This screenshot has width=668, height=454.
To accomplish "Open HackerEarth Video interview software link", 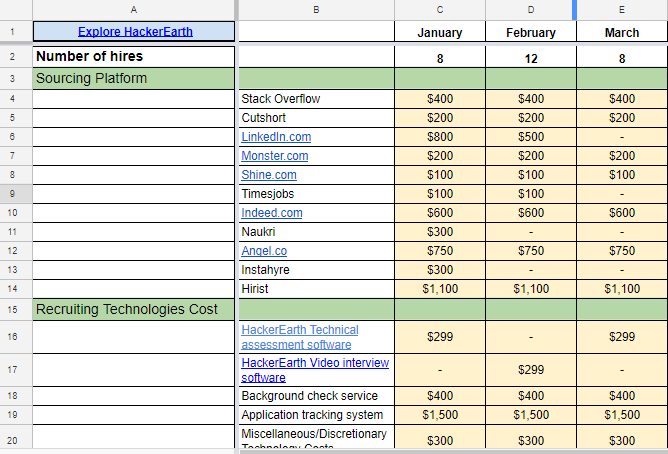I will 315,370.
